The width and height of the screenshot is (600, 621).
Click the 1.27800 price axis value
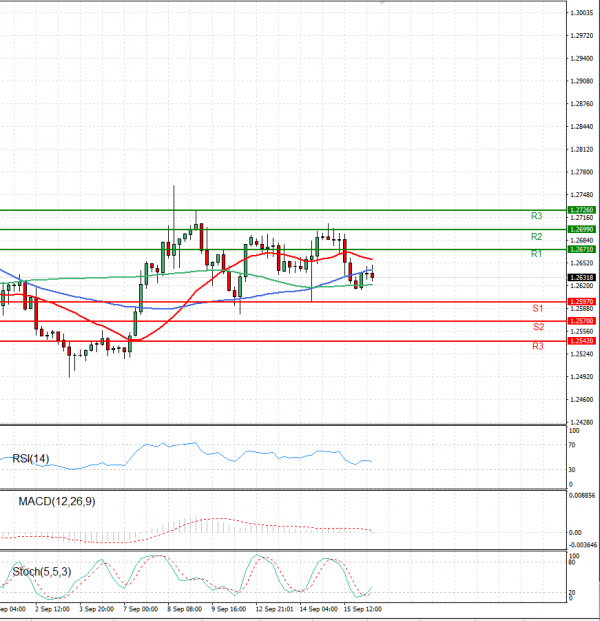[581, 172]
